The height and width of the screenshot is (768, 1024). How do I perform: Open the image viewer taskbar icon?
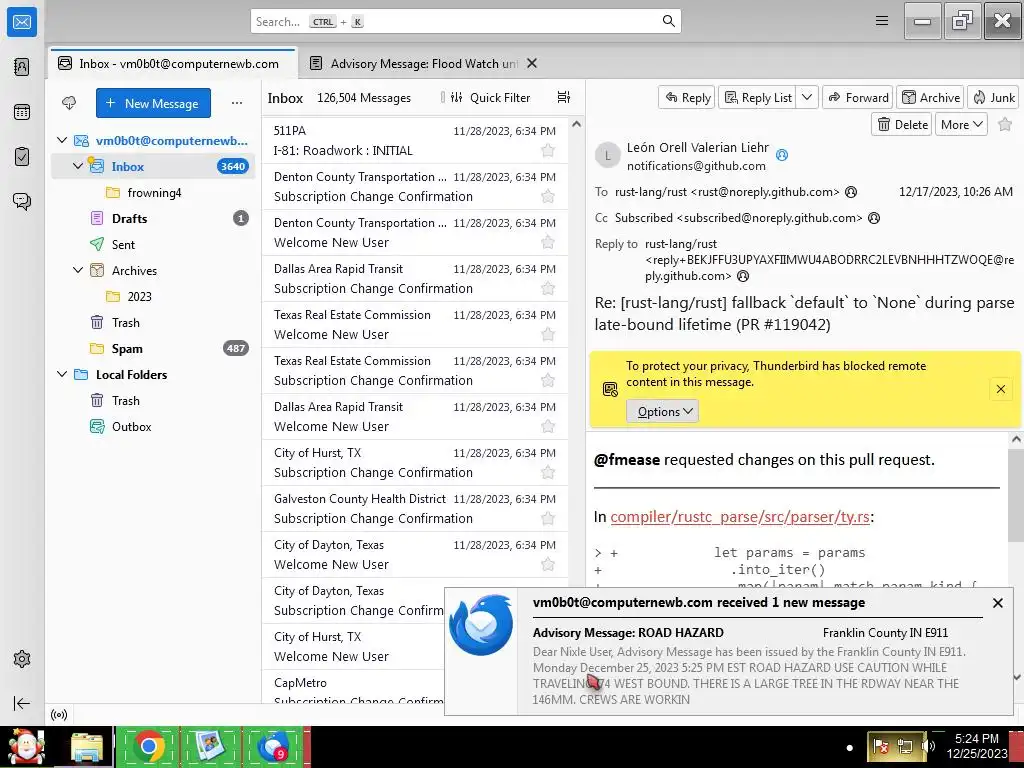(210, 746)
